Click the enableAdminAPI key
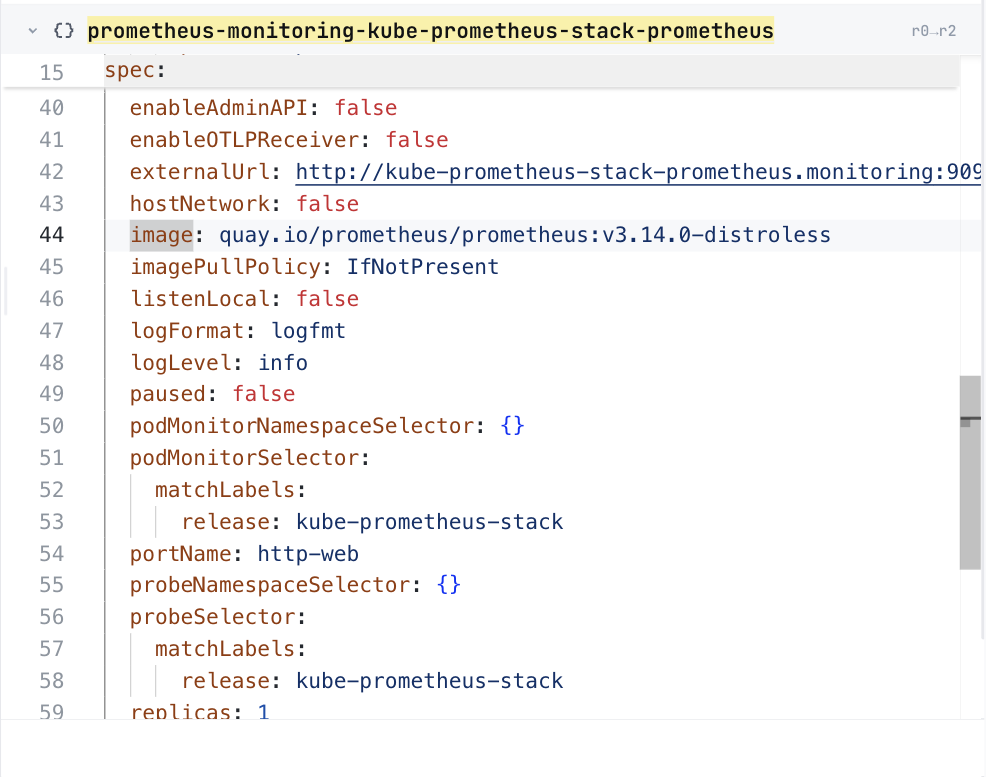 218,108
